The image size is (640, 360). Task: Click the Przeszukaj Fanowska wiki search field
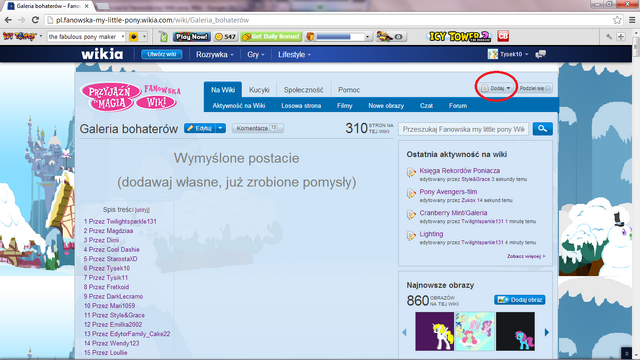(463, 129)
